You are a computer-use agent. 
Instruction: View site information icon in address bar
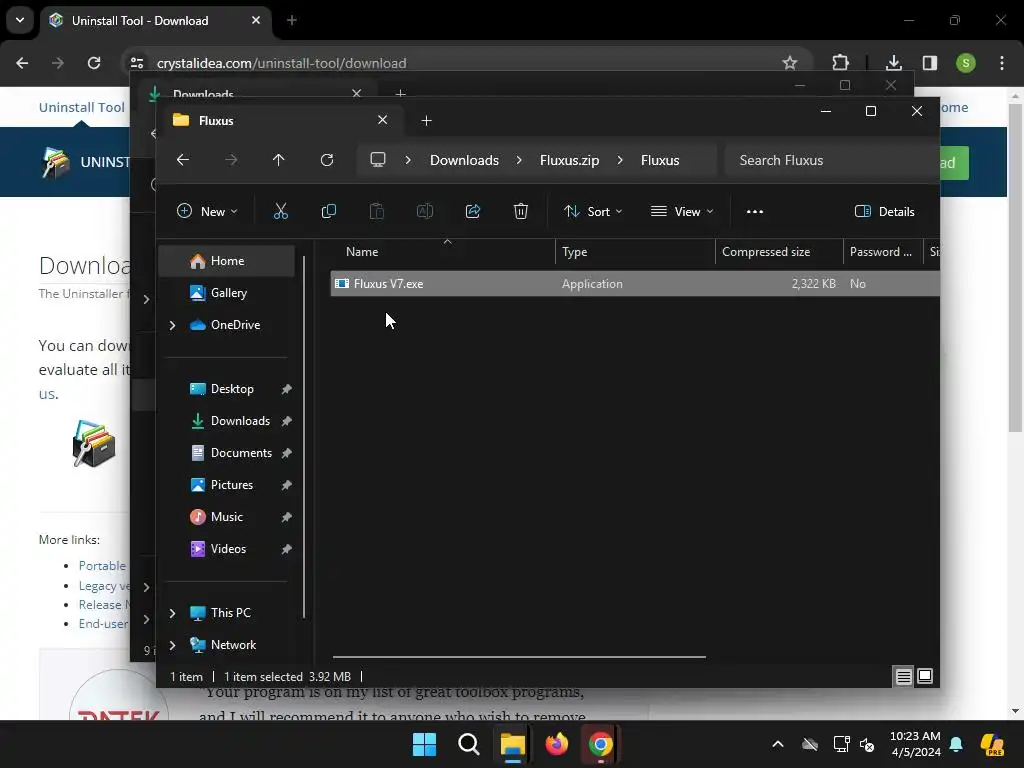[136, 63]
